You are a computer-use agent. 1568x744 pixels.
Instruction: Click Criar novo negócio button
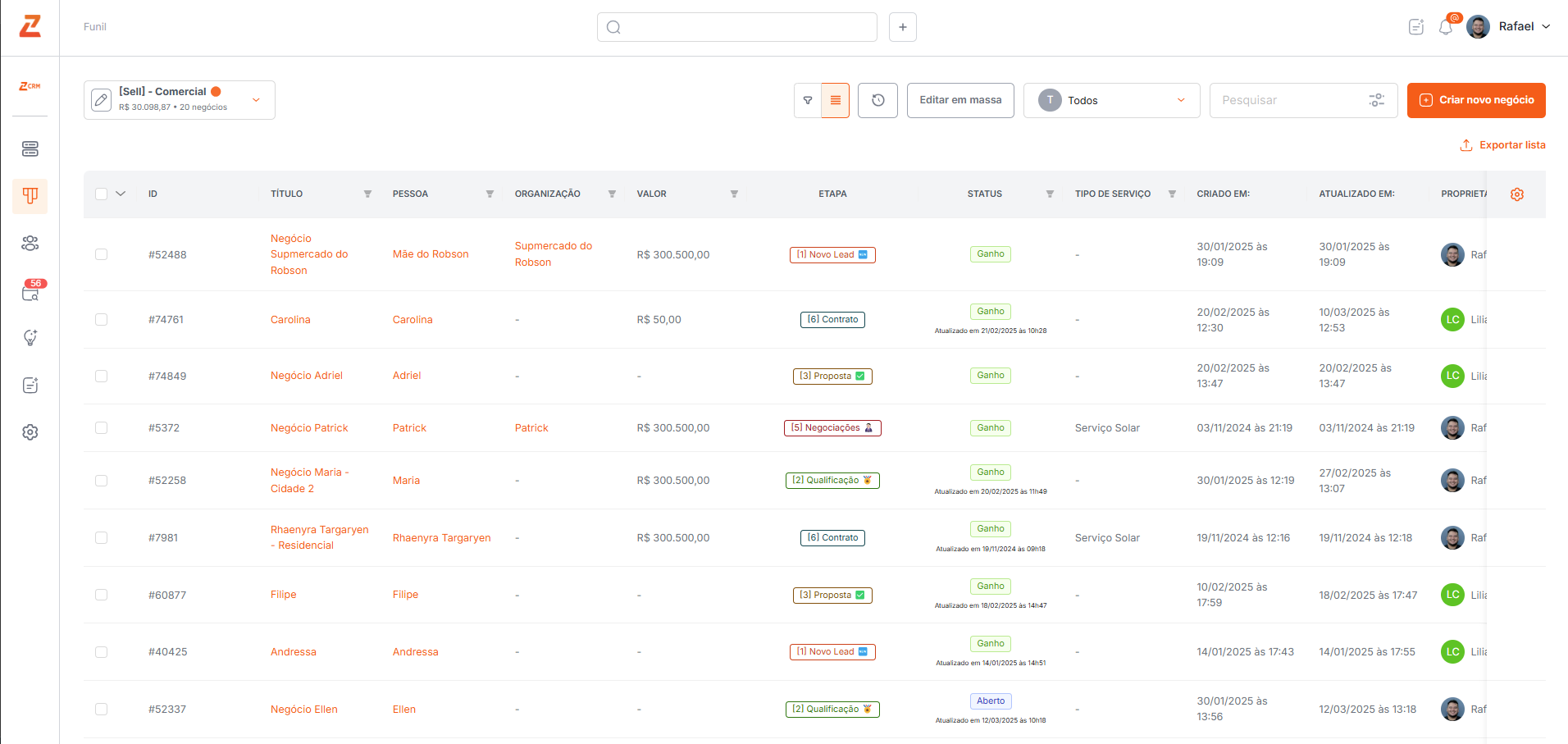point(1476,100)
